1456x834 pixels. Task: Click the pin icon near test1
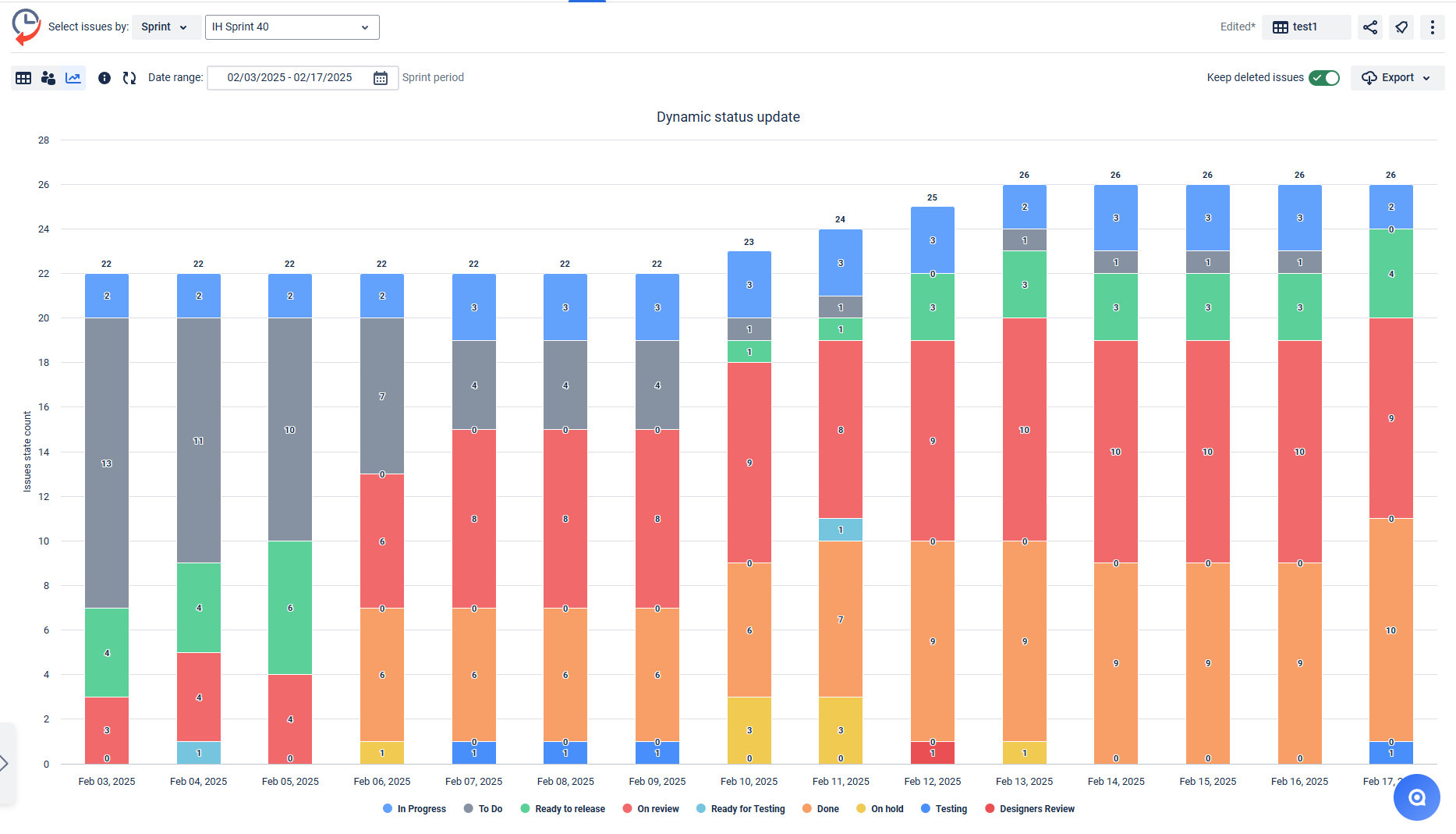point(1401,27)
